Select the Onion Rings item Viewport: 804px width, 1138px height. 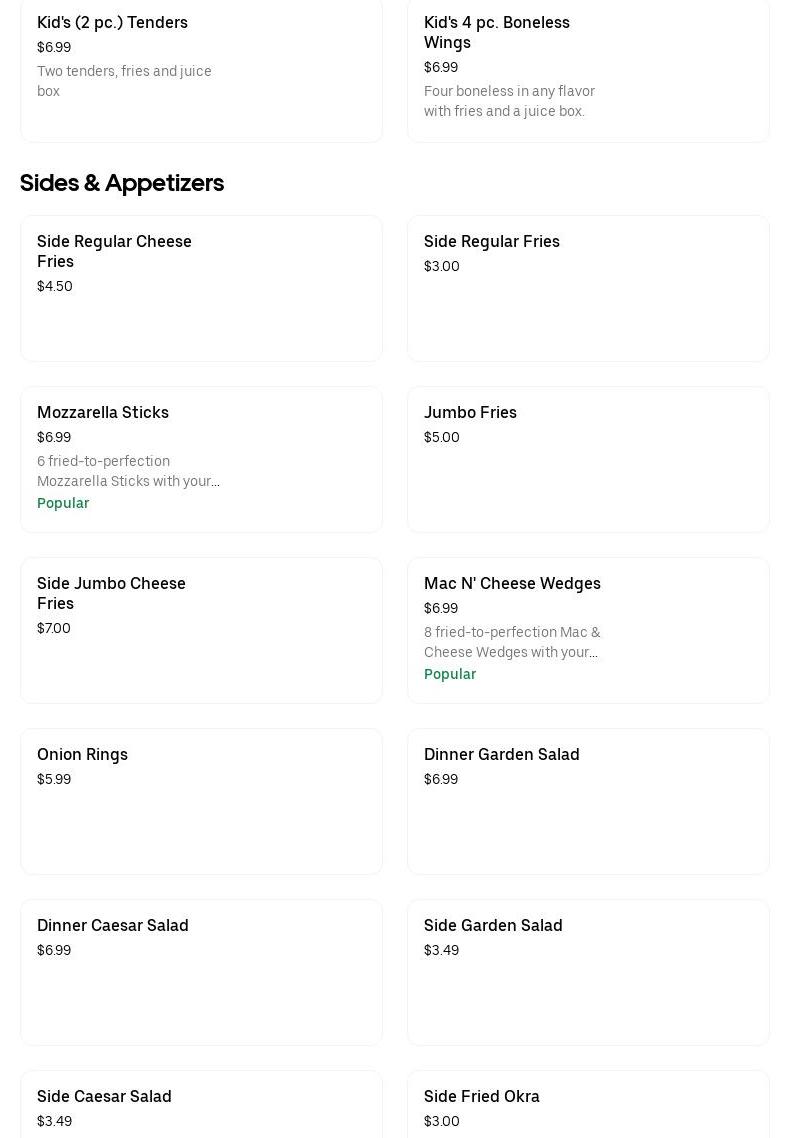201,801
